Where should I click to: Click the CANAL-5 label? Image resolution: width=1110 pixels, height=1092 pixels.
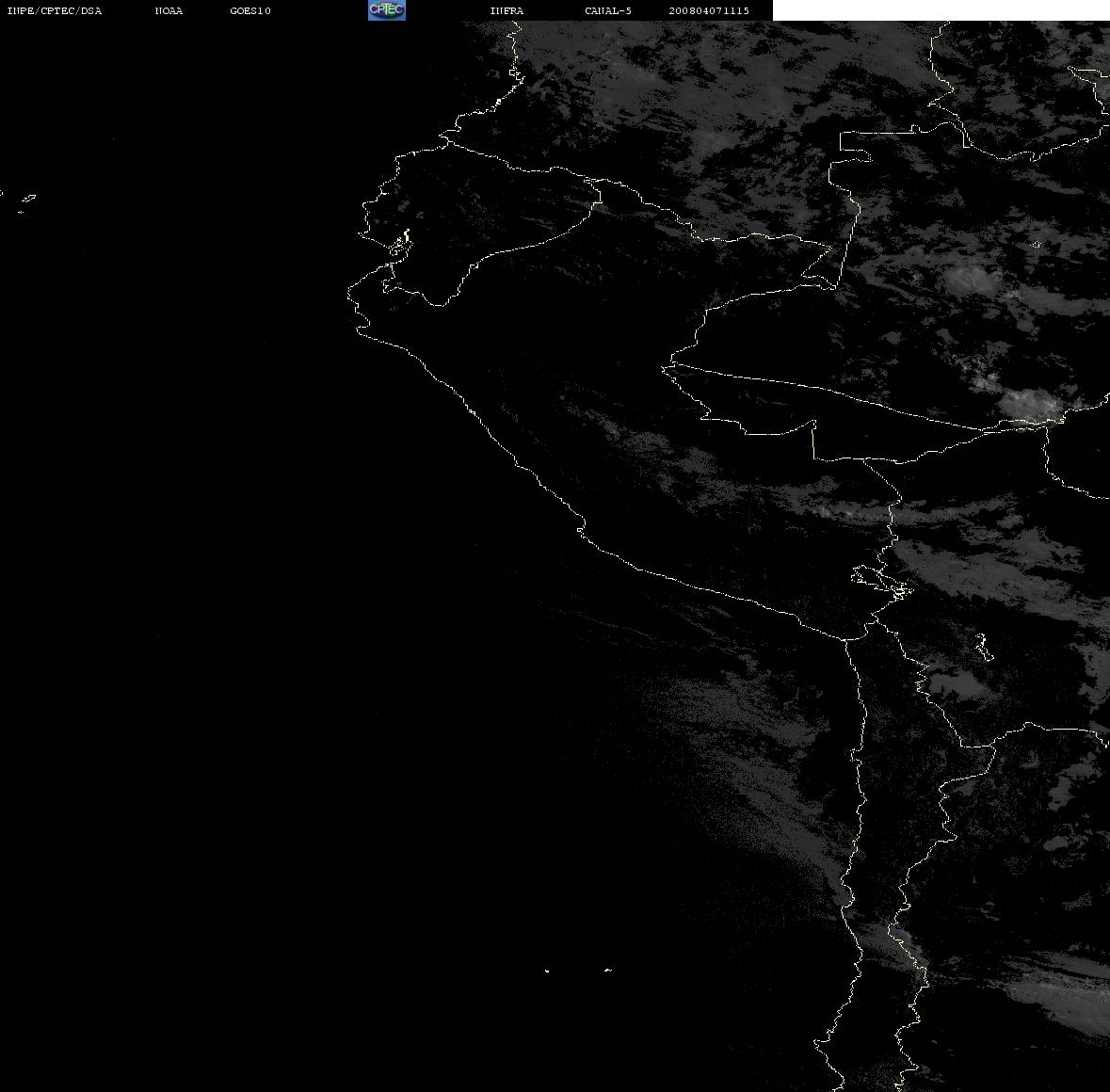[x=608, y=10]
